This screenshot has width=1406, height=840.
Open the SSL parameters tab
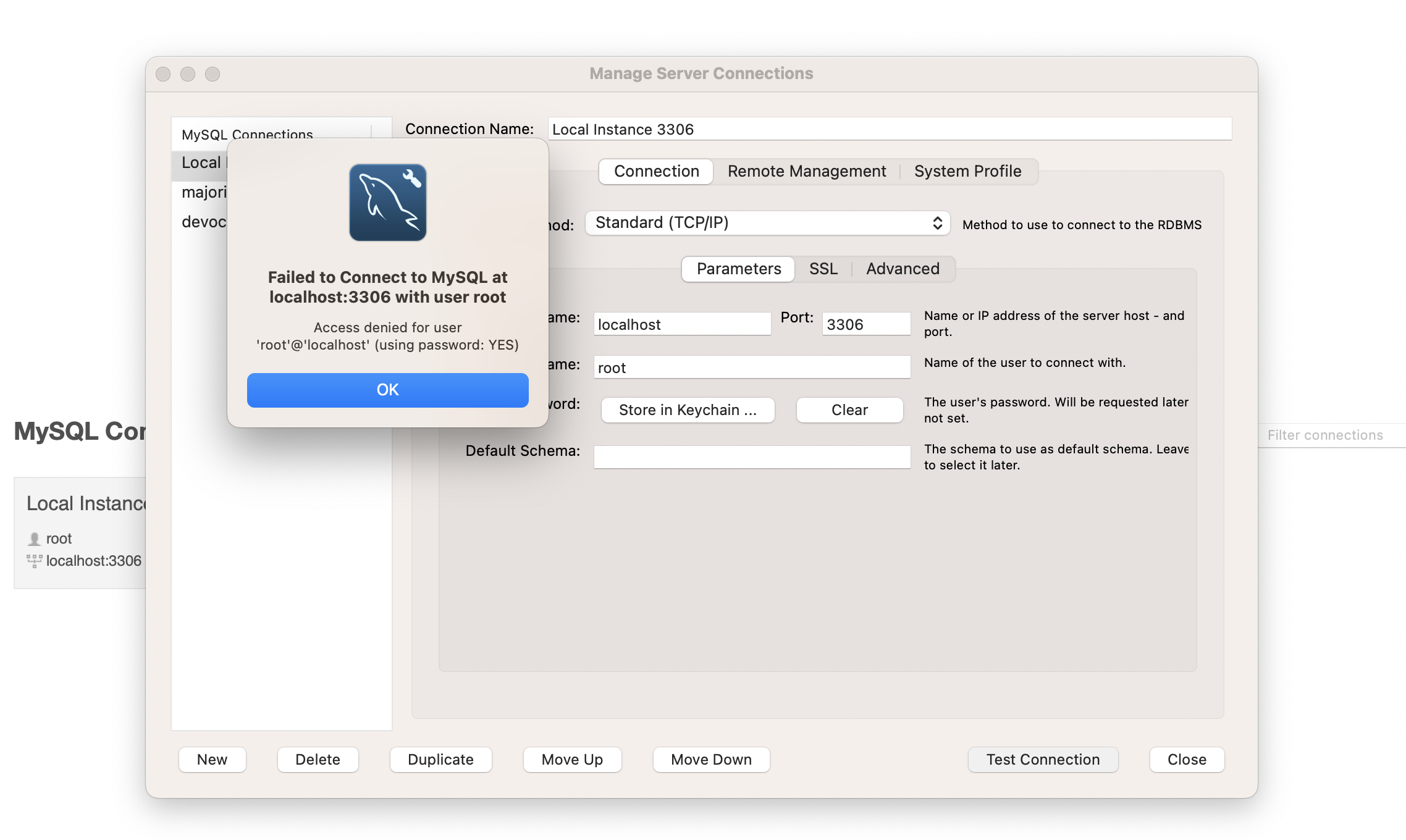(823, 269)
